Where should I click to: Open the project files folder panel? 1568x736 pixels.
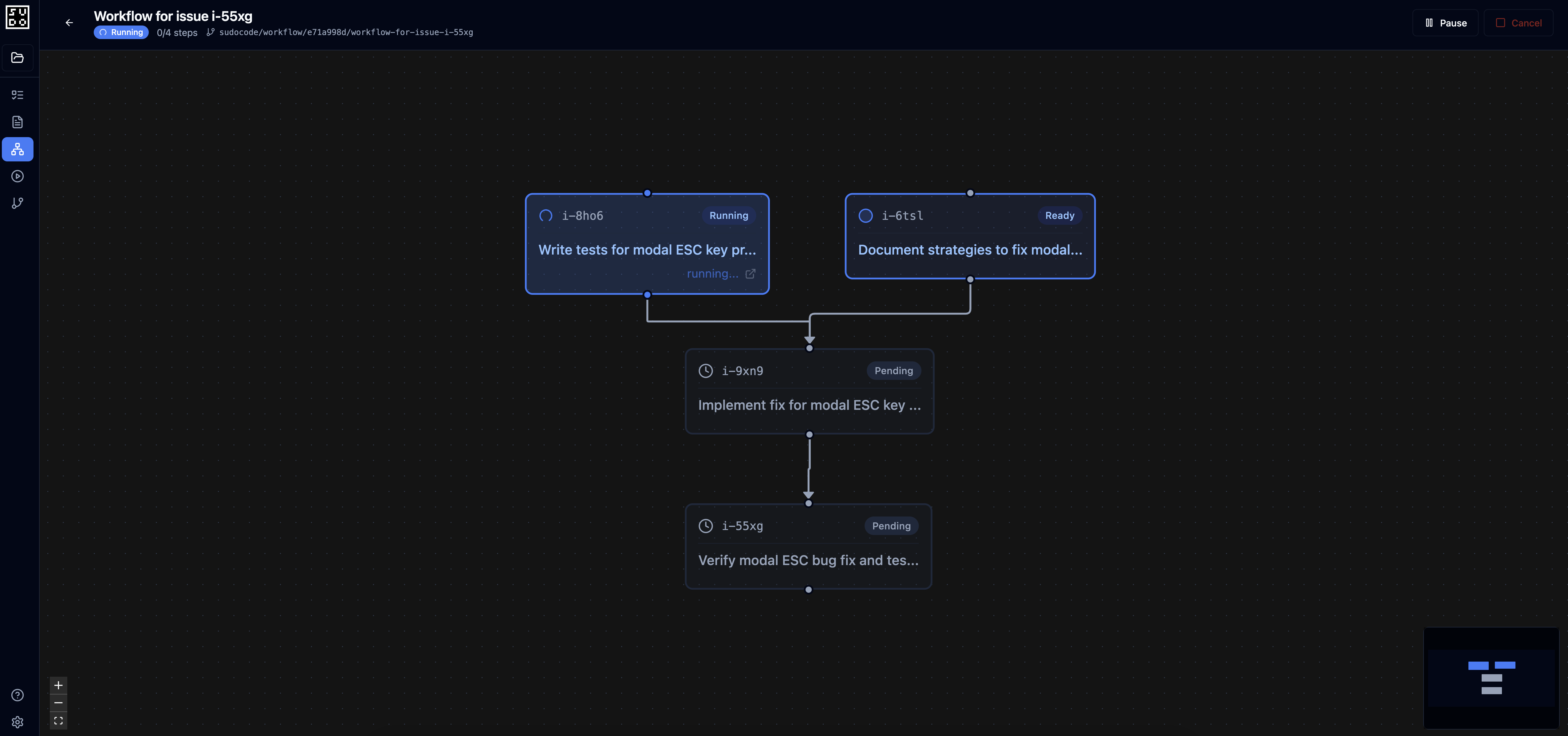tap(18, 57)
